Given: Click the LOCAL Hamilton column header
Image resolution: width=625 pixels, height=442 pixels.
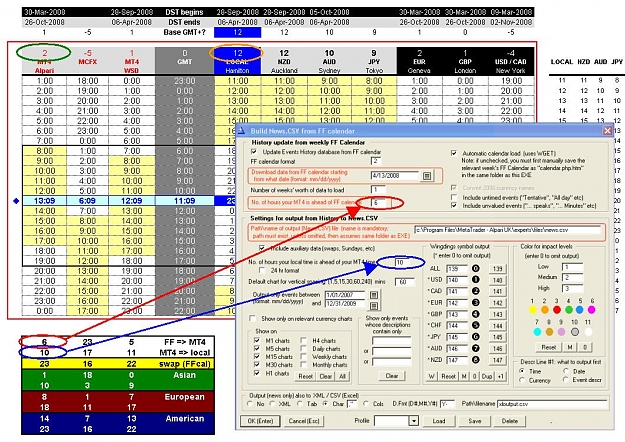Looking at the screenshot, I should (x=238, y=61).
